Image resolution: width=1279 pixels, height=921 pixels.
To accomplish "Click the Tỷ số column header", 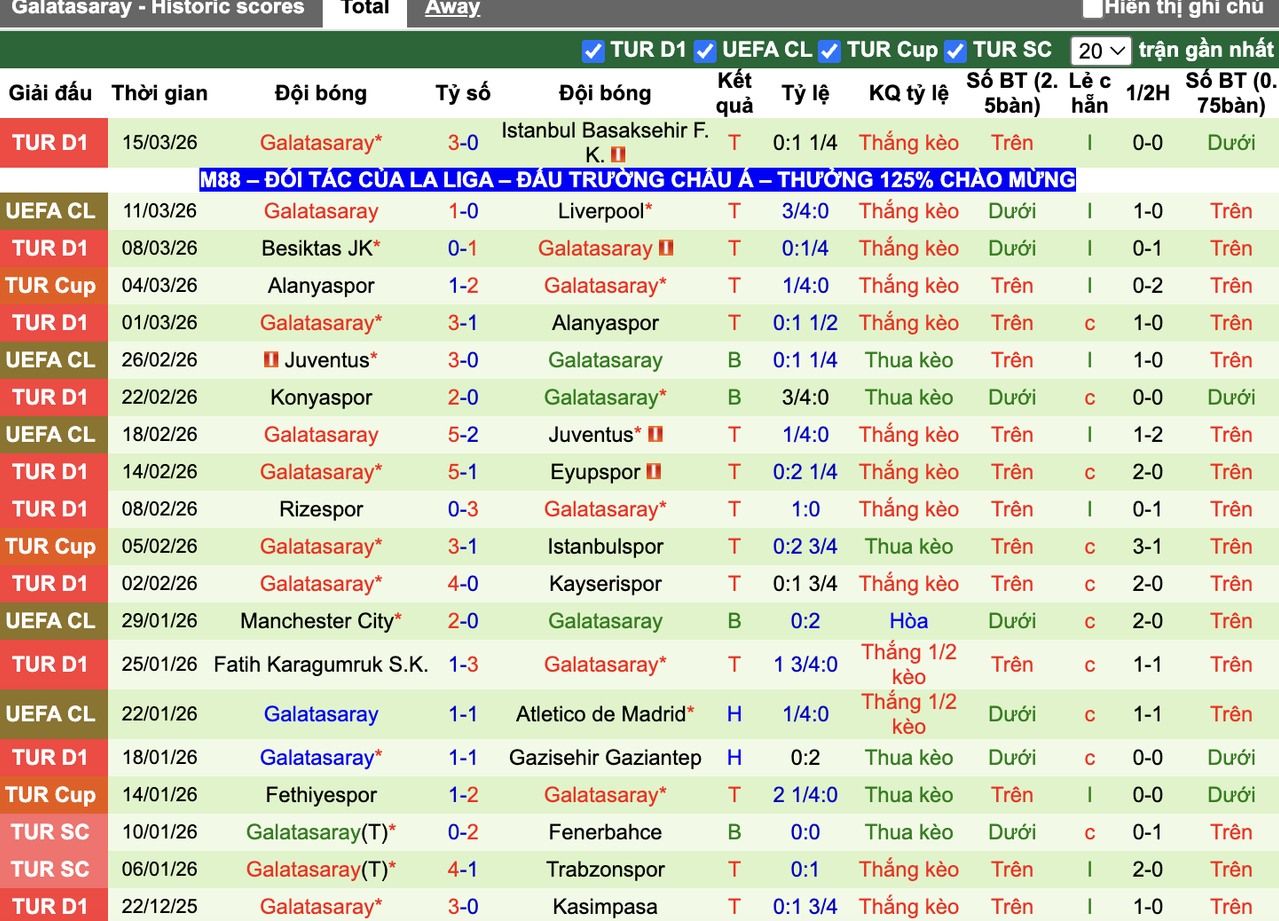I will pos(463,93).
